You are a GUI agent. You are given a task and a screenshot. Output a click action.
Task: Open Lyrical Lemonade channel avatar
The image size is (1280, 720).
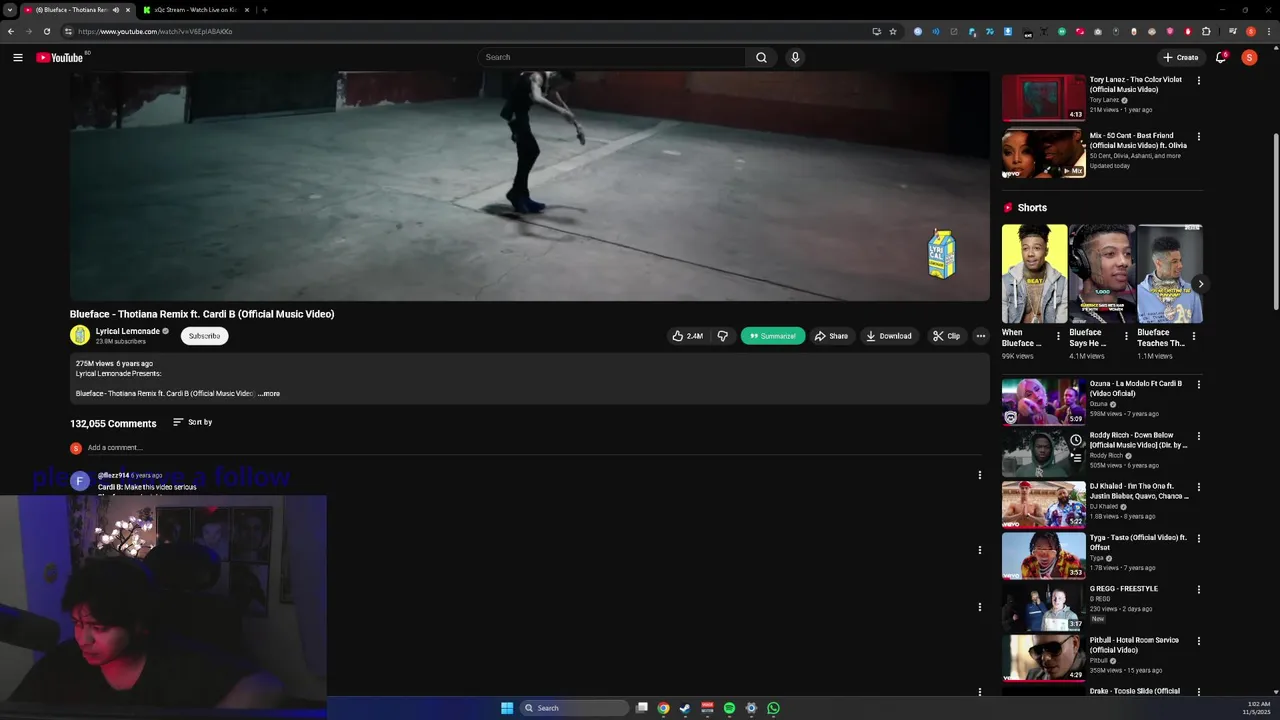[x=80, y=336]
